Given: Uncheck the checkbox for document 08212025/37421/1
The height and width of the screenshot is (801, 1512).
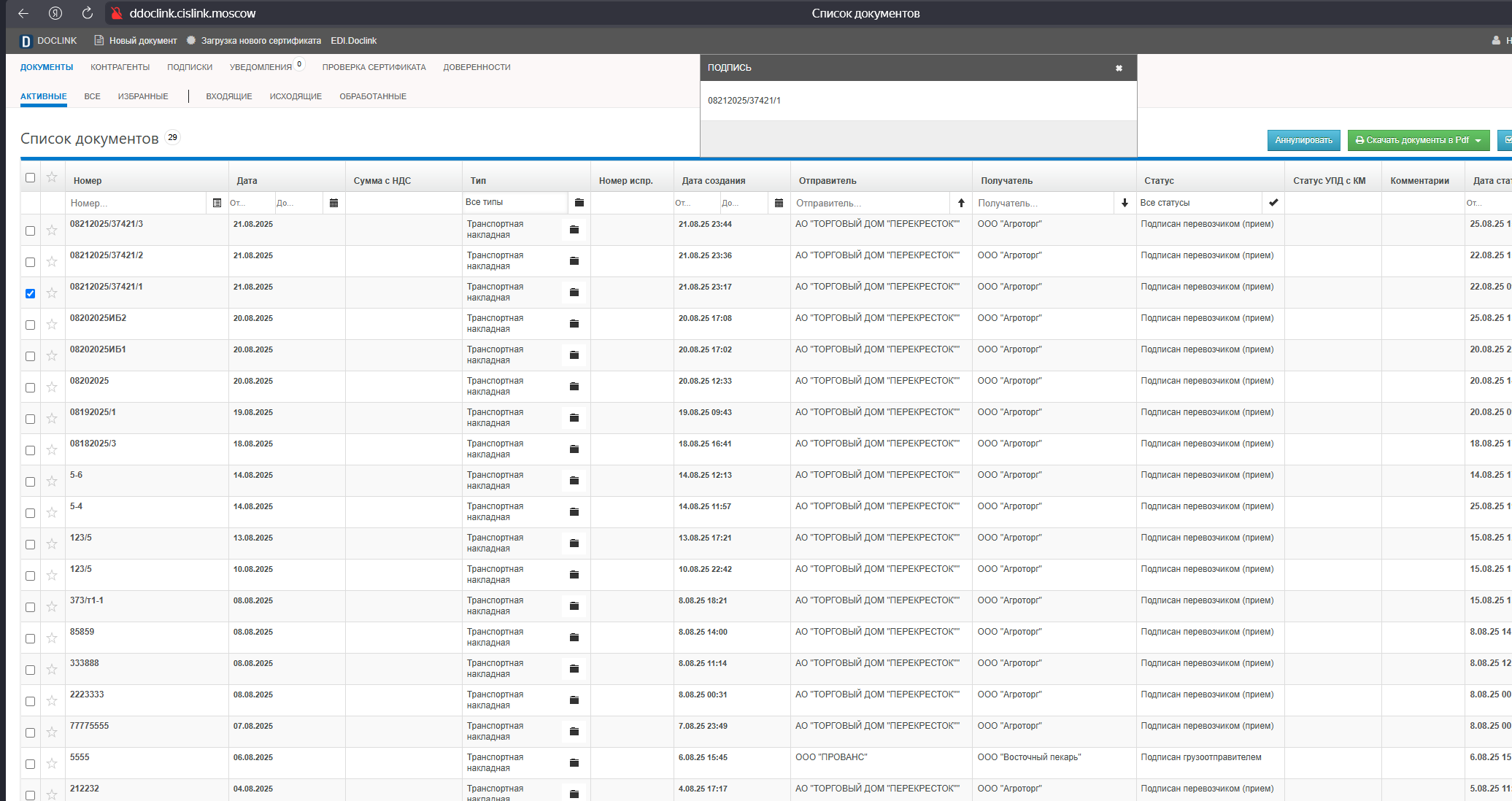Looking at the screenshot, I should pyautogui.click(x=30, y=293).
